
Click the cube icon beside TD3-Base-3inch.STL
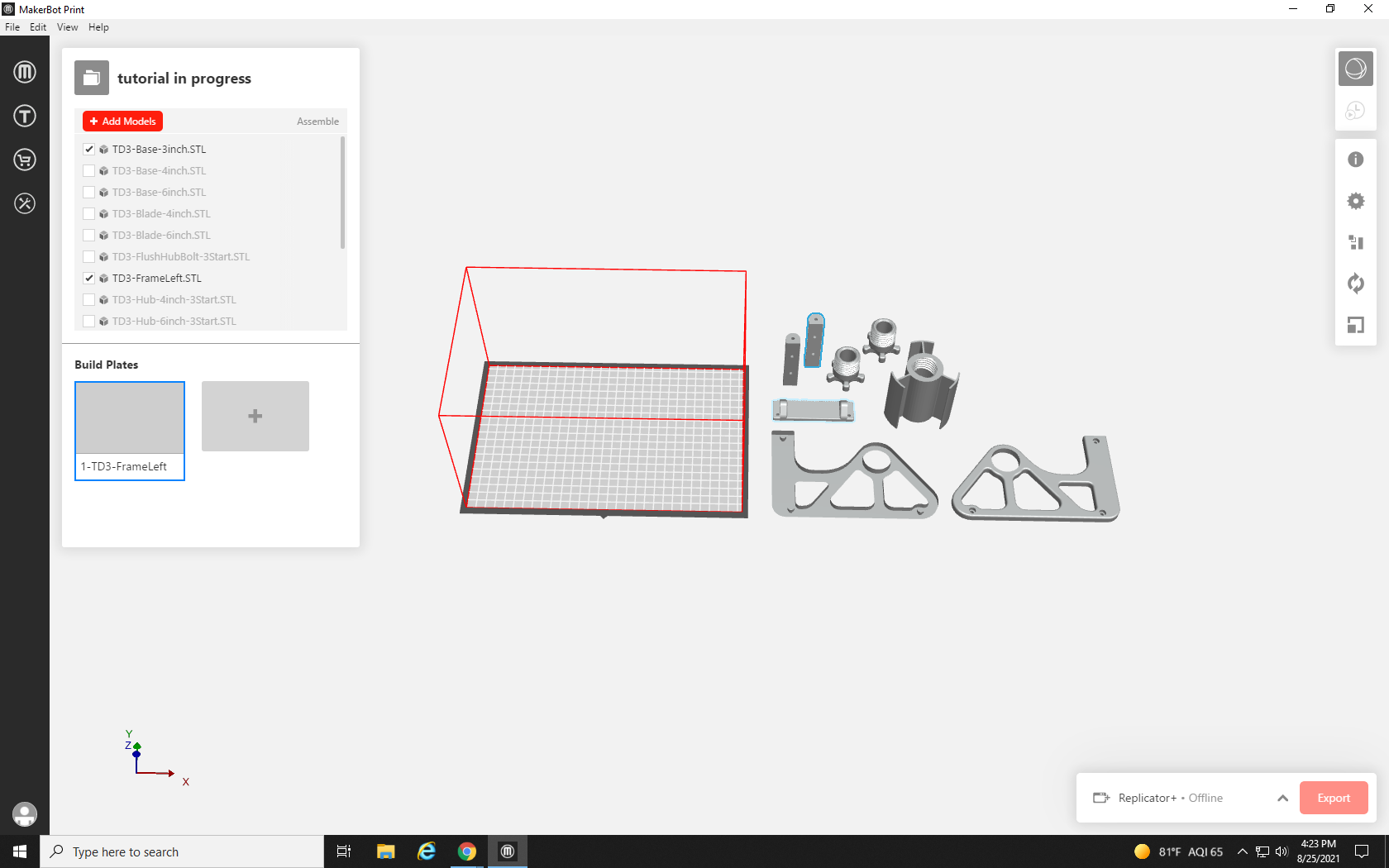point(104,150)
